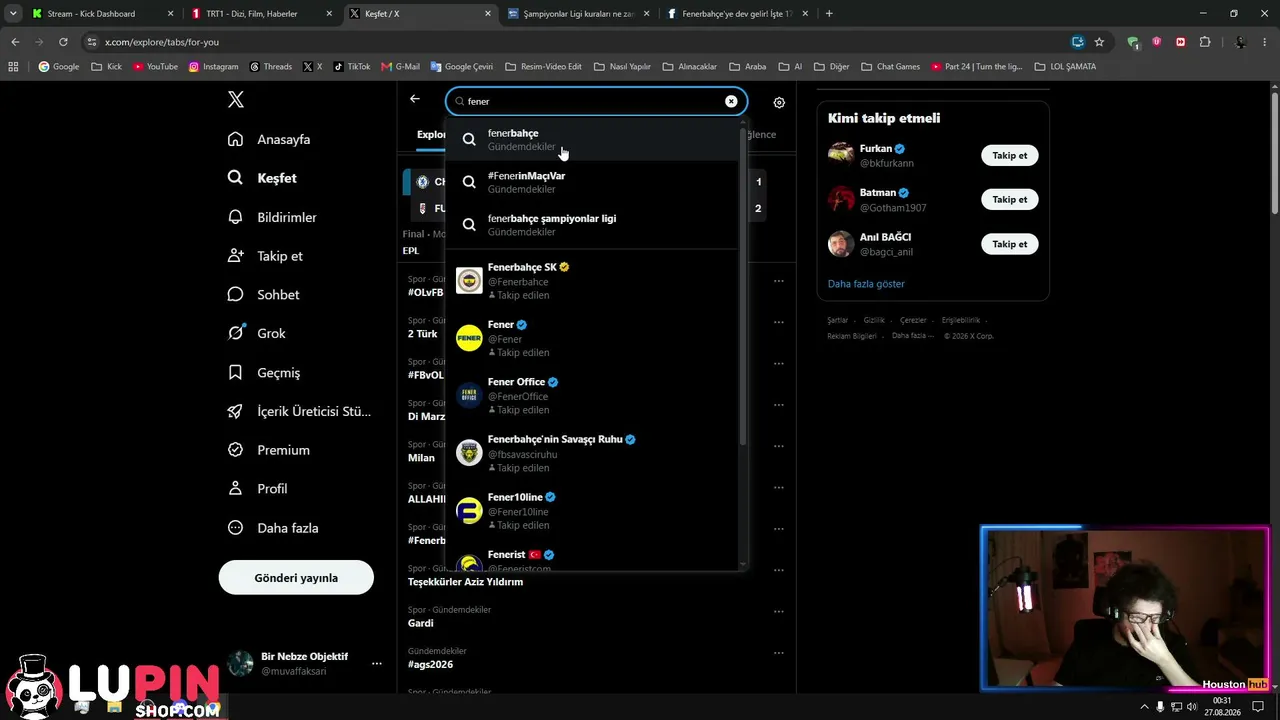This screenshot has width=1280, height=720.
Task: Open Araba bookmarks folder
Action: [748, 67]
